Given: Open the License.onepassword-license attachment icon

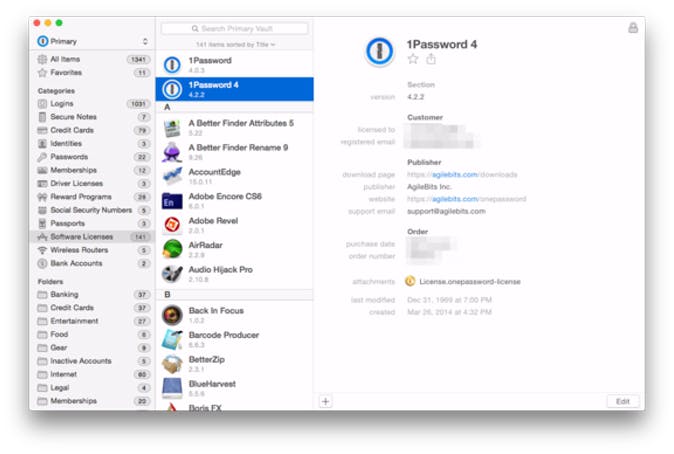Looking at the screenshot, I should point(410,281).
